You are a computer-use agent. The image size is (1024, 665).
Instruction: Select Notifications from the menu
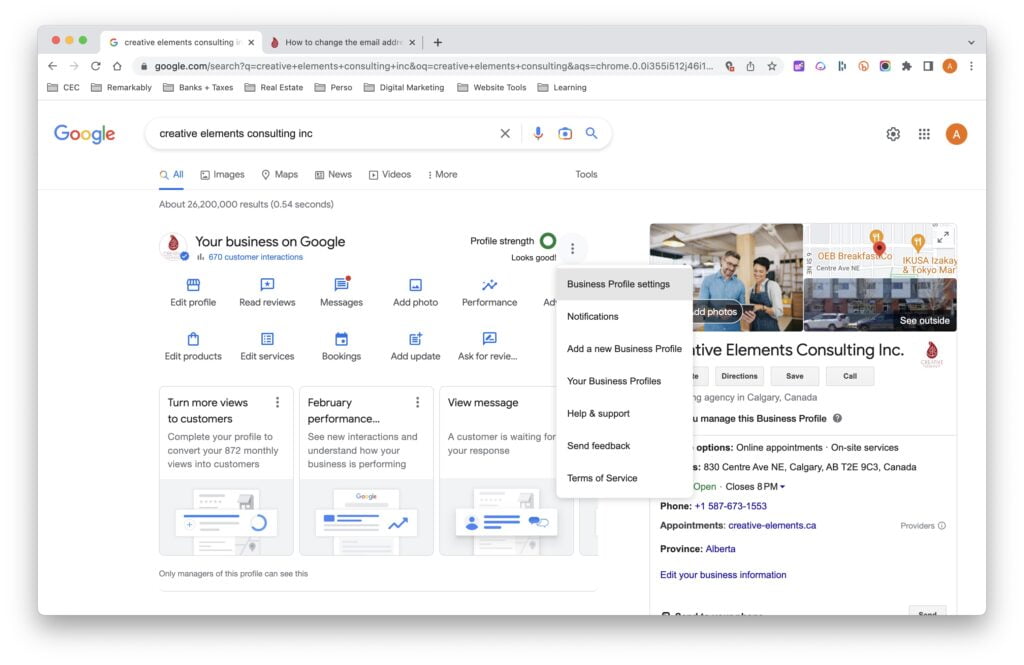click(x=624, y=316)
